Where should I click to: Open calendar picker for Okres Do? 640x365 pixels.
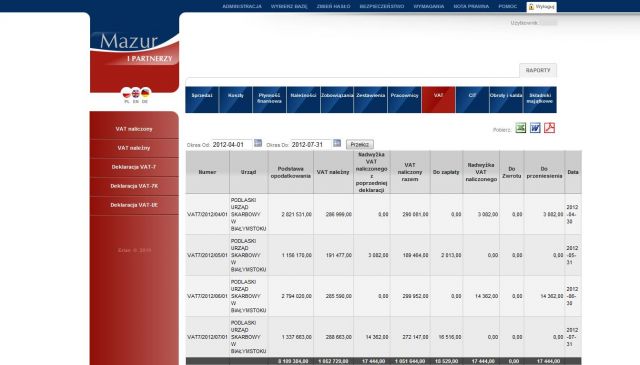(x=337, y=143)
